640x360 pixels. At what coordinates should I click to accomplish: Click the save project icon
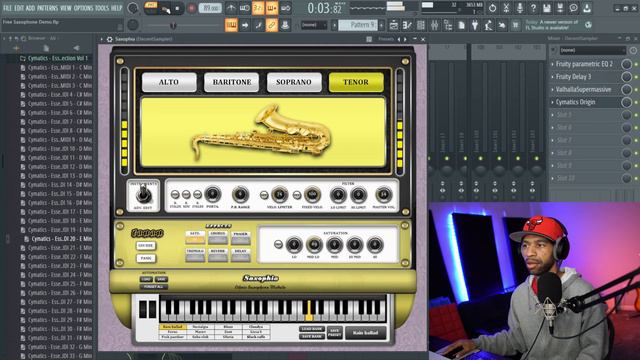(547, 8)
